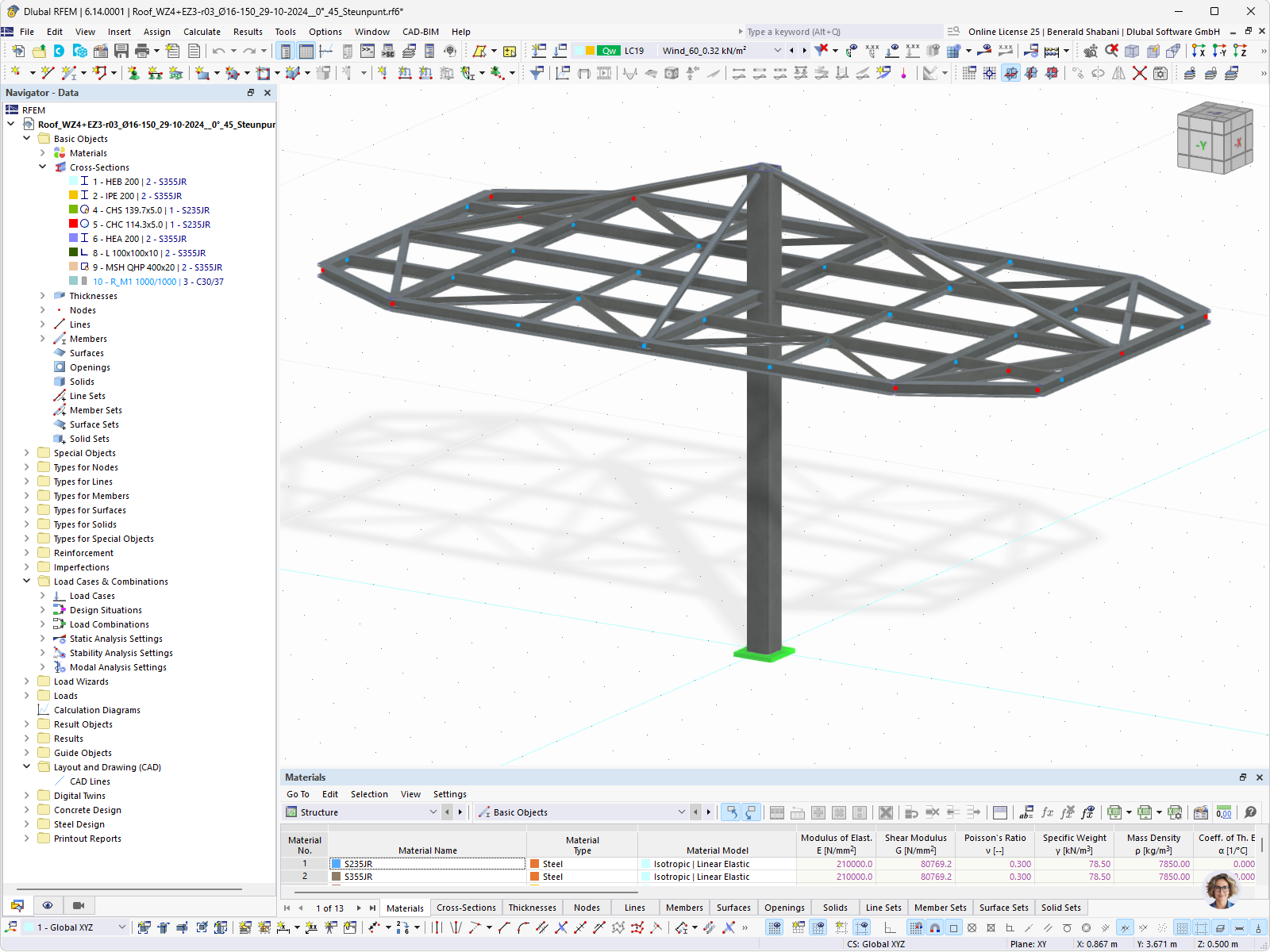Open the keyword search magnifier icon
The image size is (1270, 952).
coord(952,32)
